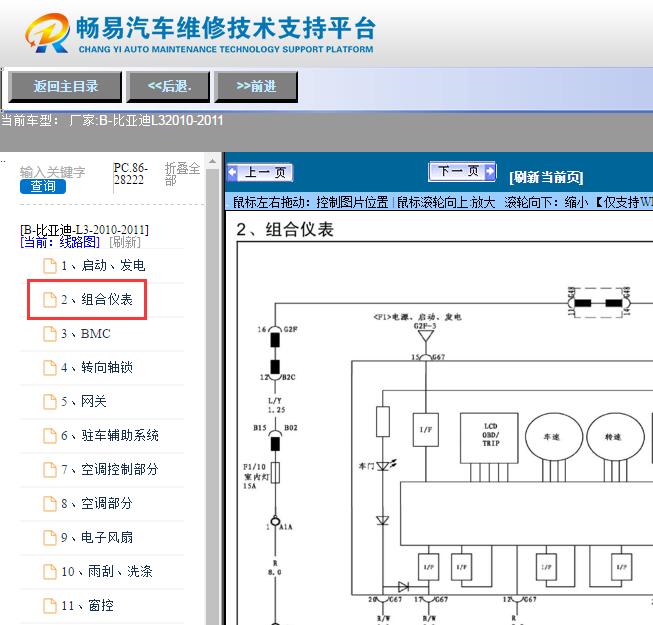The height and width of the screenshot is (625, 653).
Task: Click the 查询 search button
Action: pos(43,186)
